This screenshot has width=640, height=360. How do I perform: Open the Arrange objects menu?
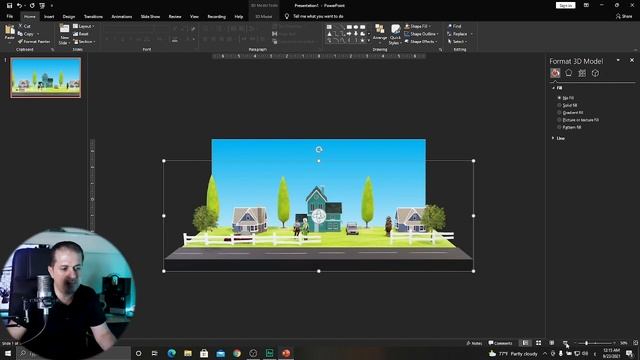pos(380,32)
